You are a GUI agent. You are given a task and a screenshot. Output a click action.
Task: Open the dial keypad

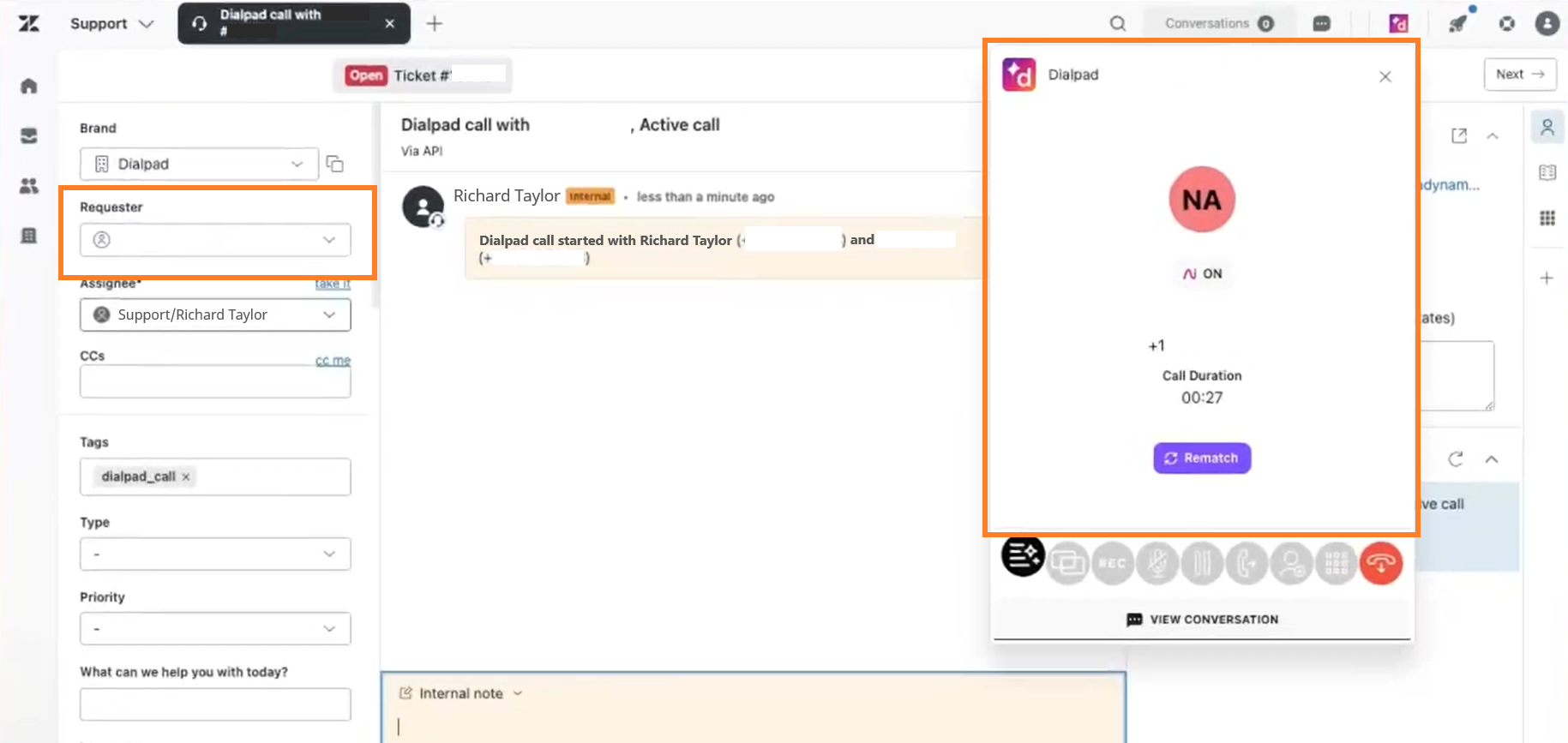[1336, 564]
